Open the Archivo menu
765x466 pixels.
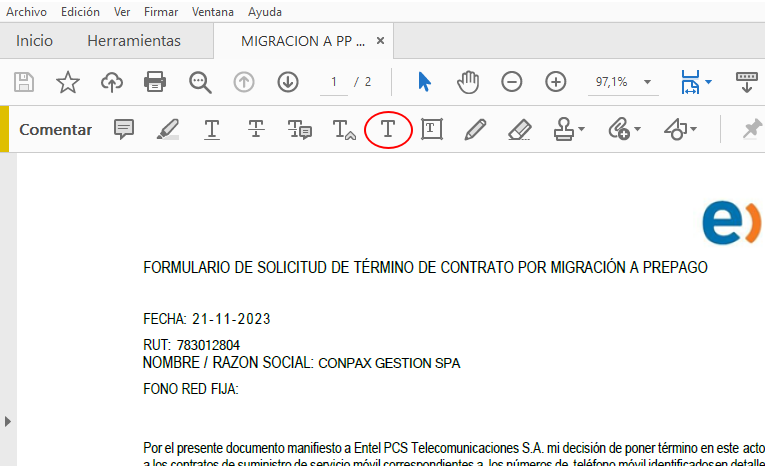[x=26, y=12]
